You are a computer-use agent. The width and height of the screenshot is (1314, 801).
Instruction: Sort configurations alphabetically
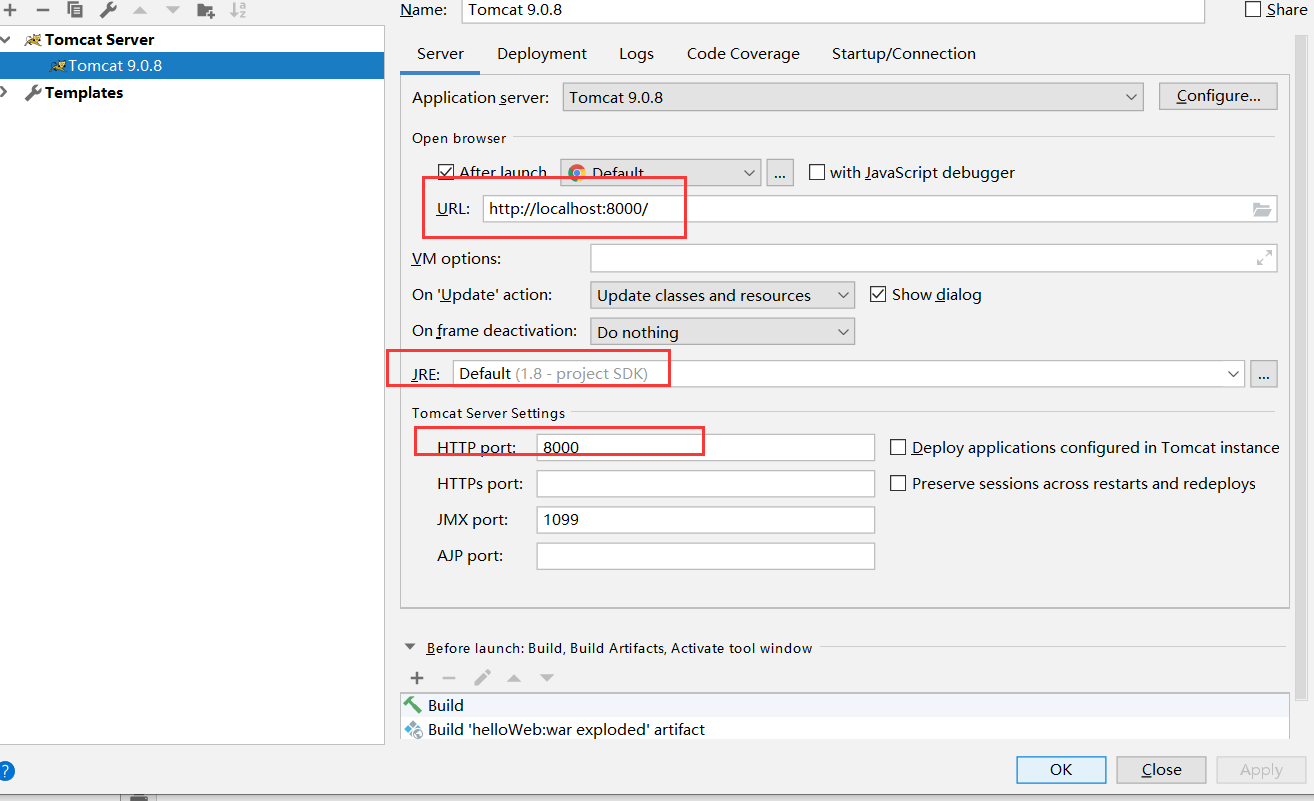[x=238, y=10]
